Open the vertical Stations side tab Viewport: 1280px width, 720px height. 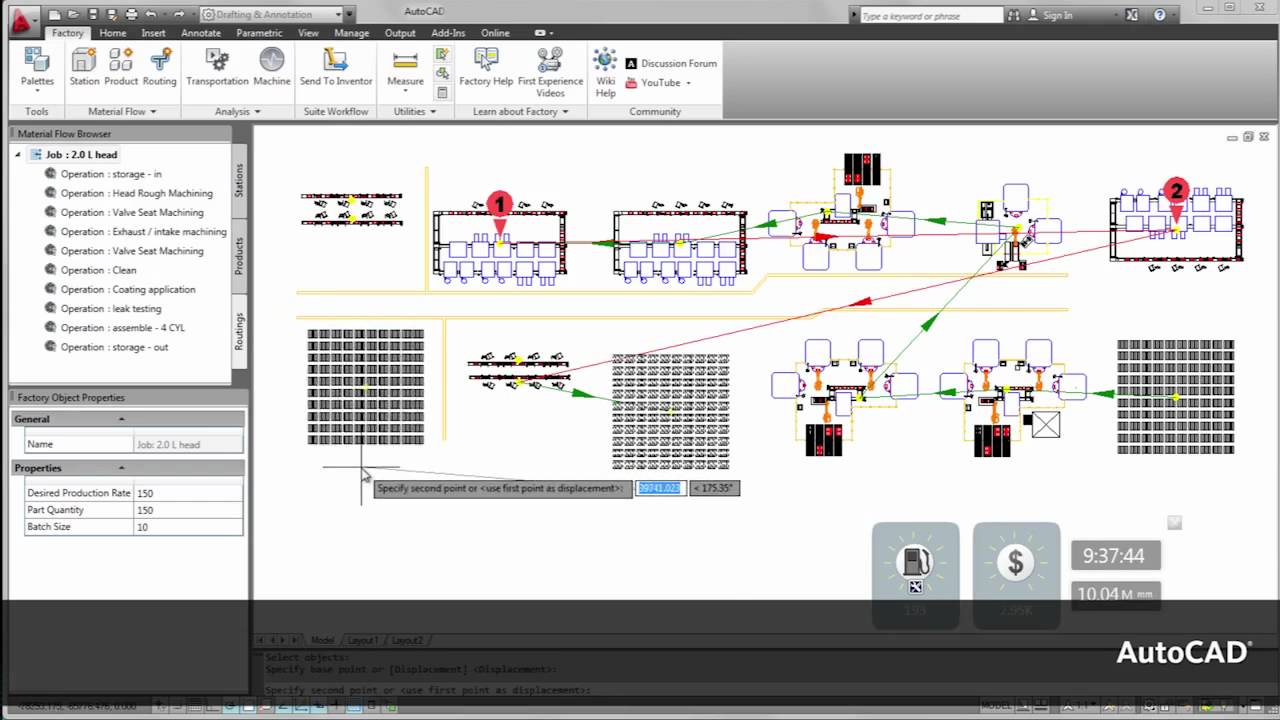[x=239, y=180]
